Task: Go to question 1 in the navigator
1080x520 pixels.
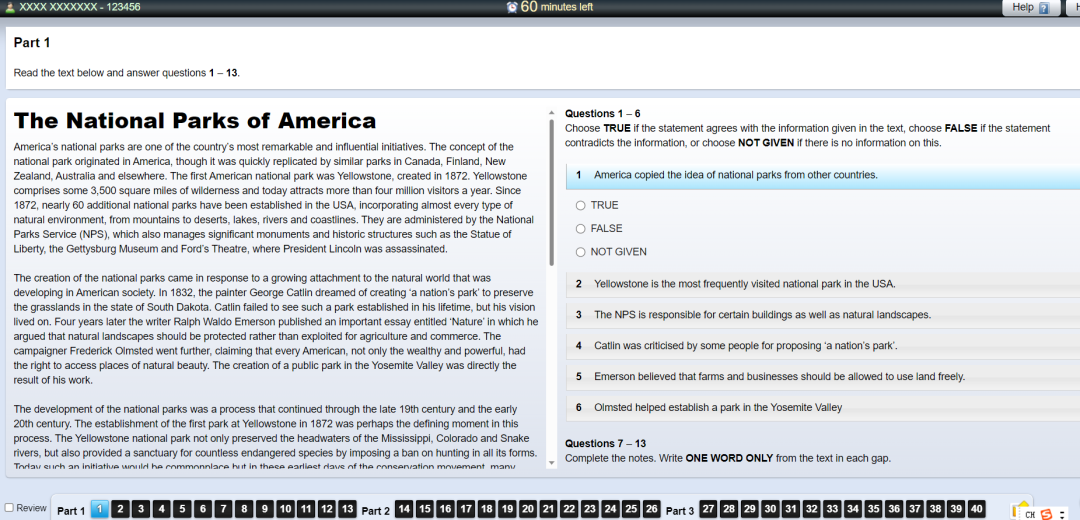Action: pyautogui.click(x=100, y=510)
